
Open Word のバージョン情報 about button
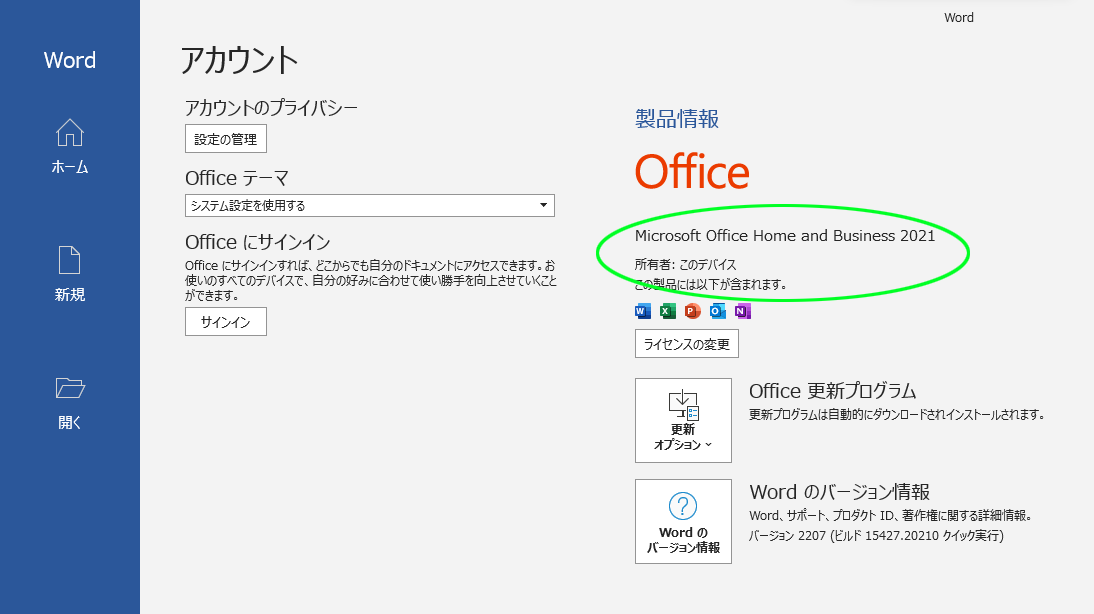point(683,521)
